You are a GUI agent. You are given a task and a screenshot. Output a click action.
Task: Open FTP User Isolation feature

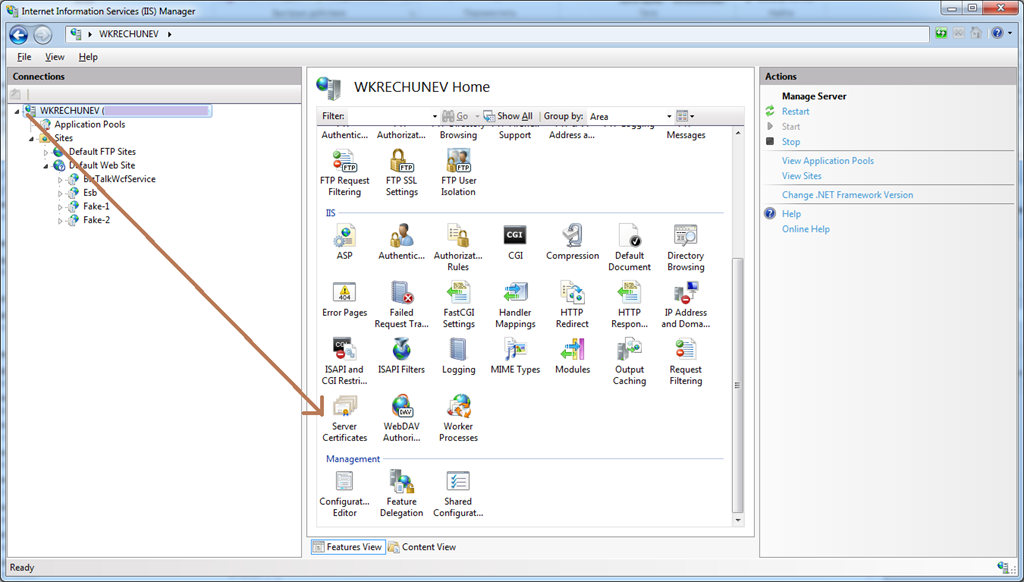[x=458, y=172]
